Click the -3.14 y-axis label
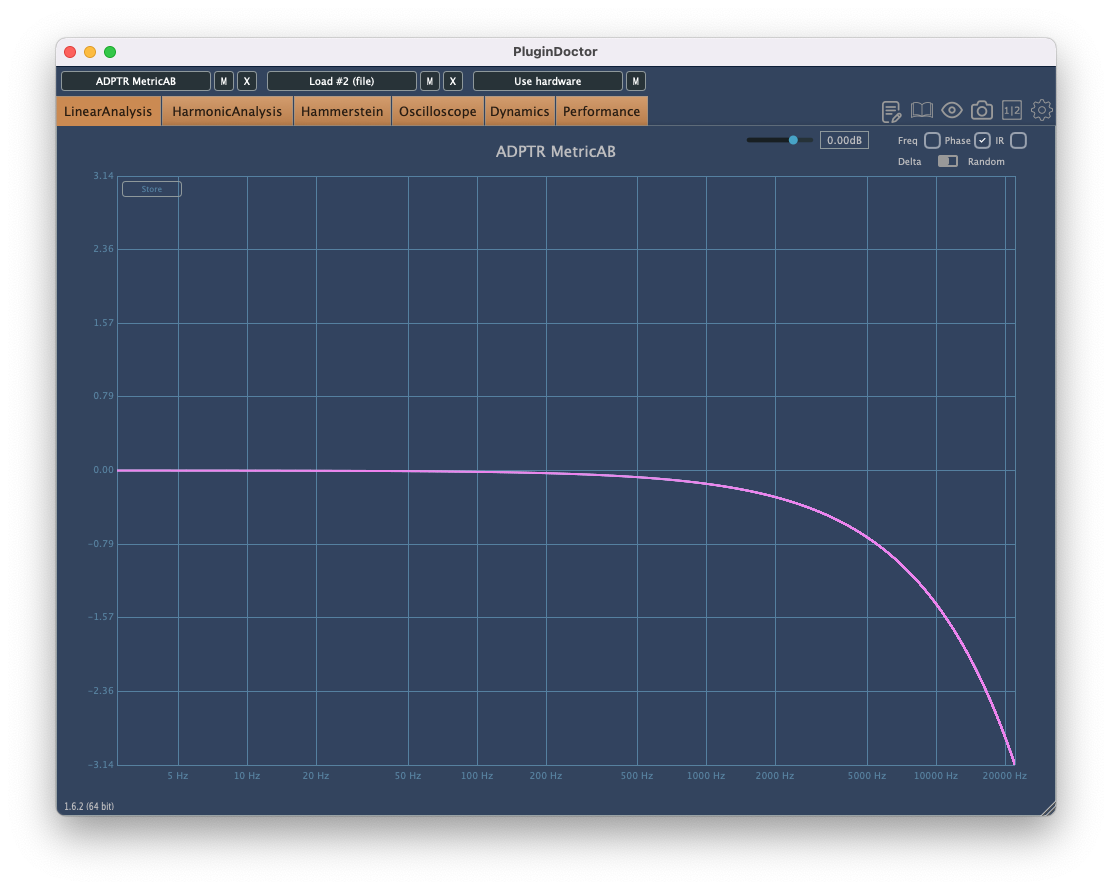The image size is (1112, 890). tap(101, 764)
